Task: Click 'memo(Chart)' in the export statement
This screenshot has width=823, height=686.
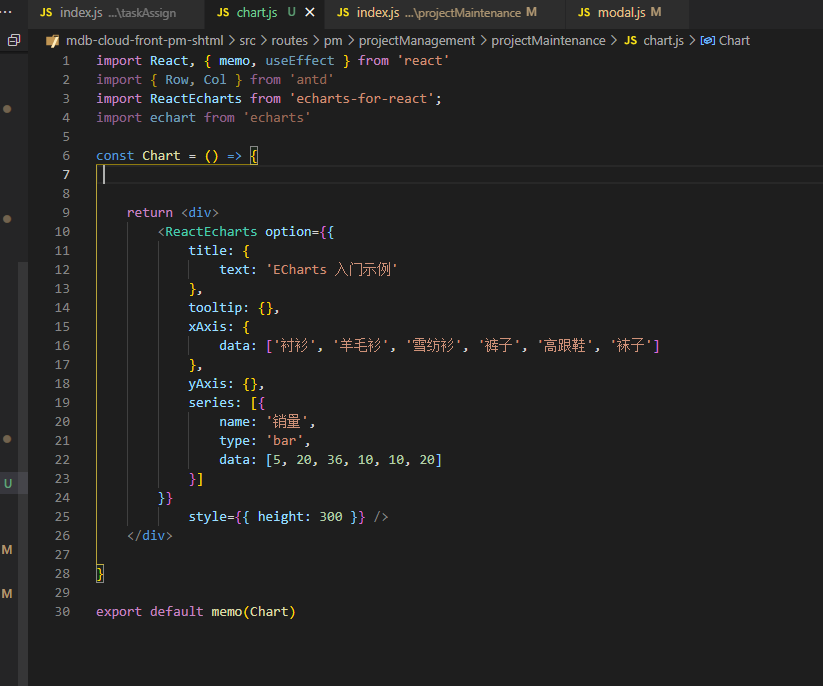Action: (x=254, y=612)
